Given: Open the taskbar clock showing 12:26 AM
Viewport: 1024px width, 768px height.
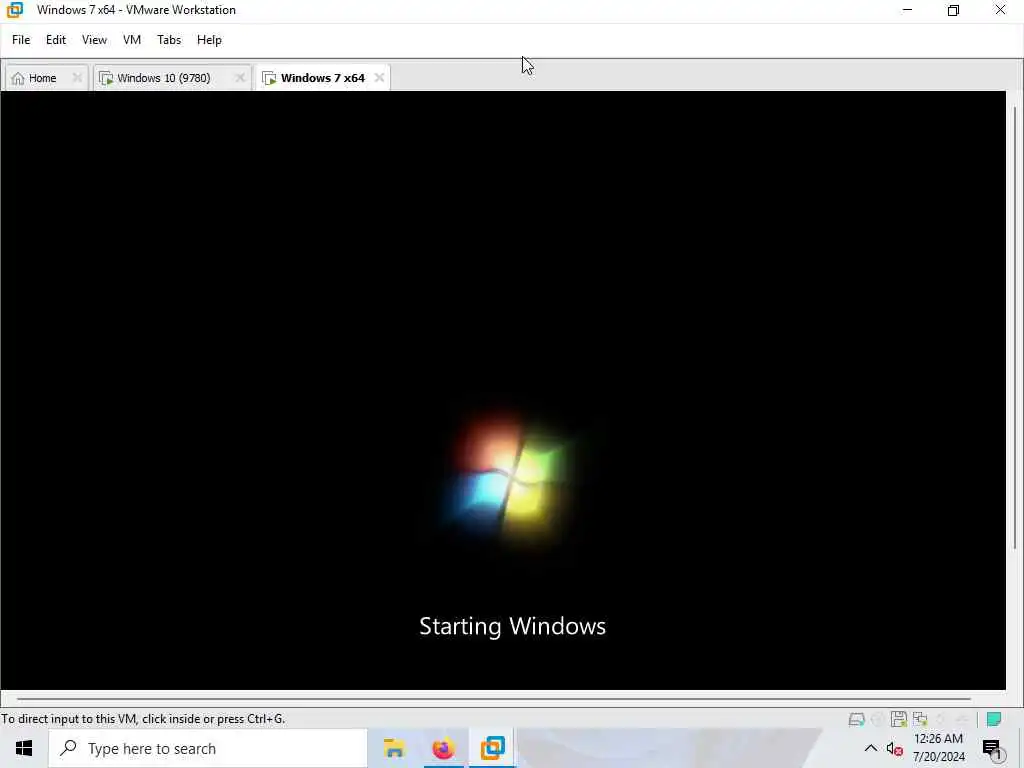Looking at the screenshot, I should click(938, 748).
